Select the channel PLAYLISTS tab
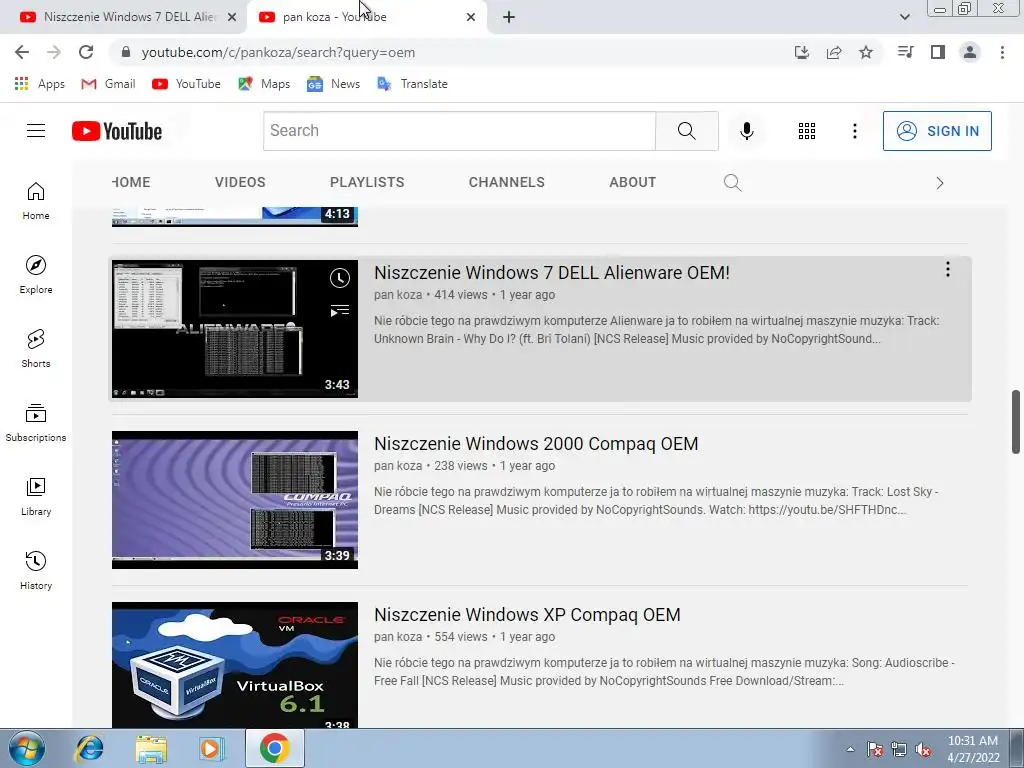This screenshot has width=1024, height=768. point(367,182)
